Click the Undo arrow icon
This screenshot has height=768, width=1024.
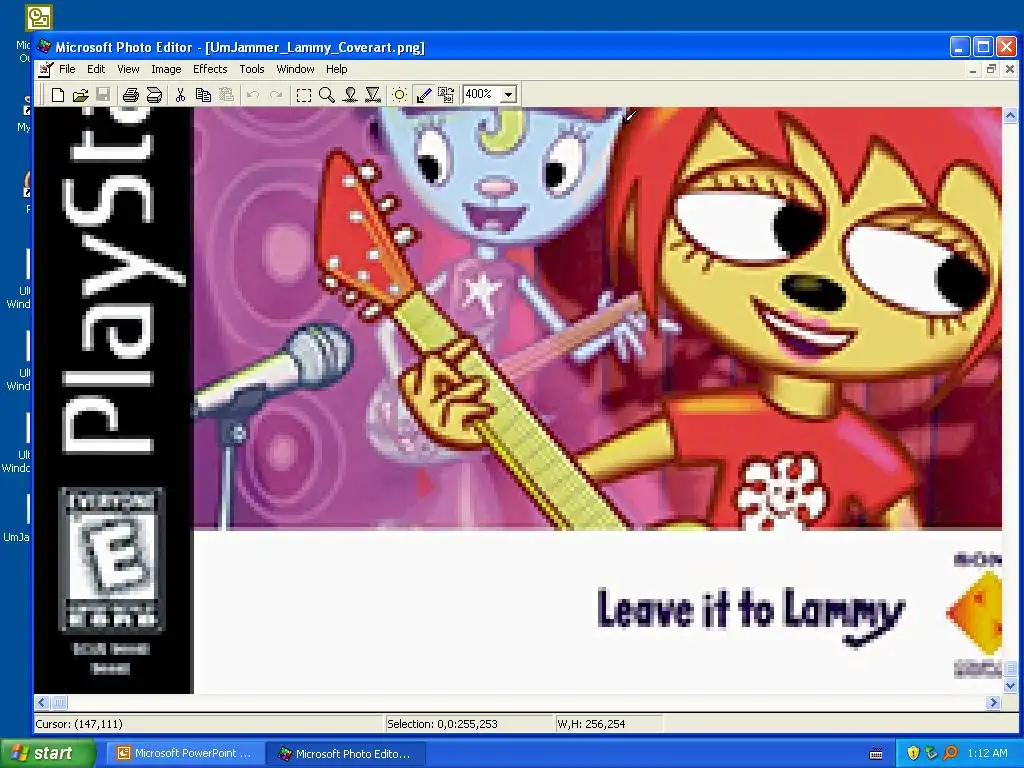pos(253,95)
